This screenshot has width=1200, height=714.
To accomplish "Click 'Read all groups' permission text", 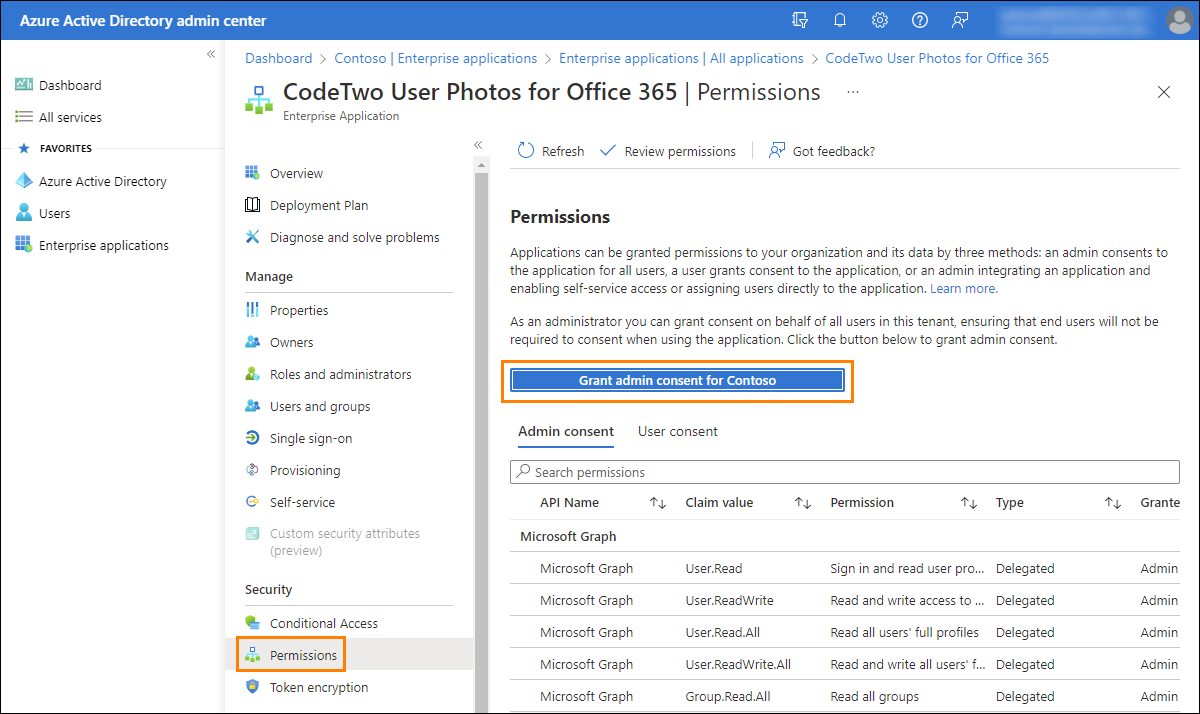I will click(875, 696).
